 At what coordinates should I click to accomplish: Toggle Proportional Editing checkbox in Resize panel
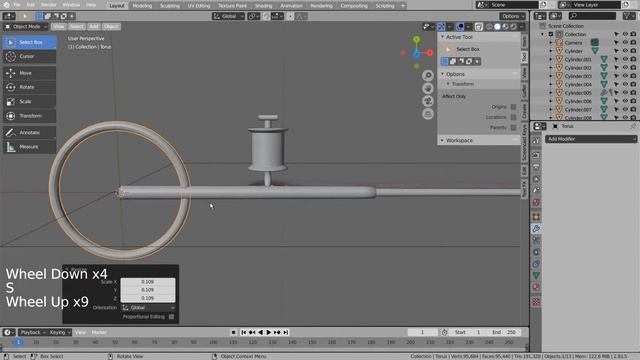coord(171,317)
